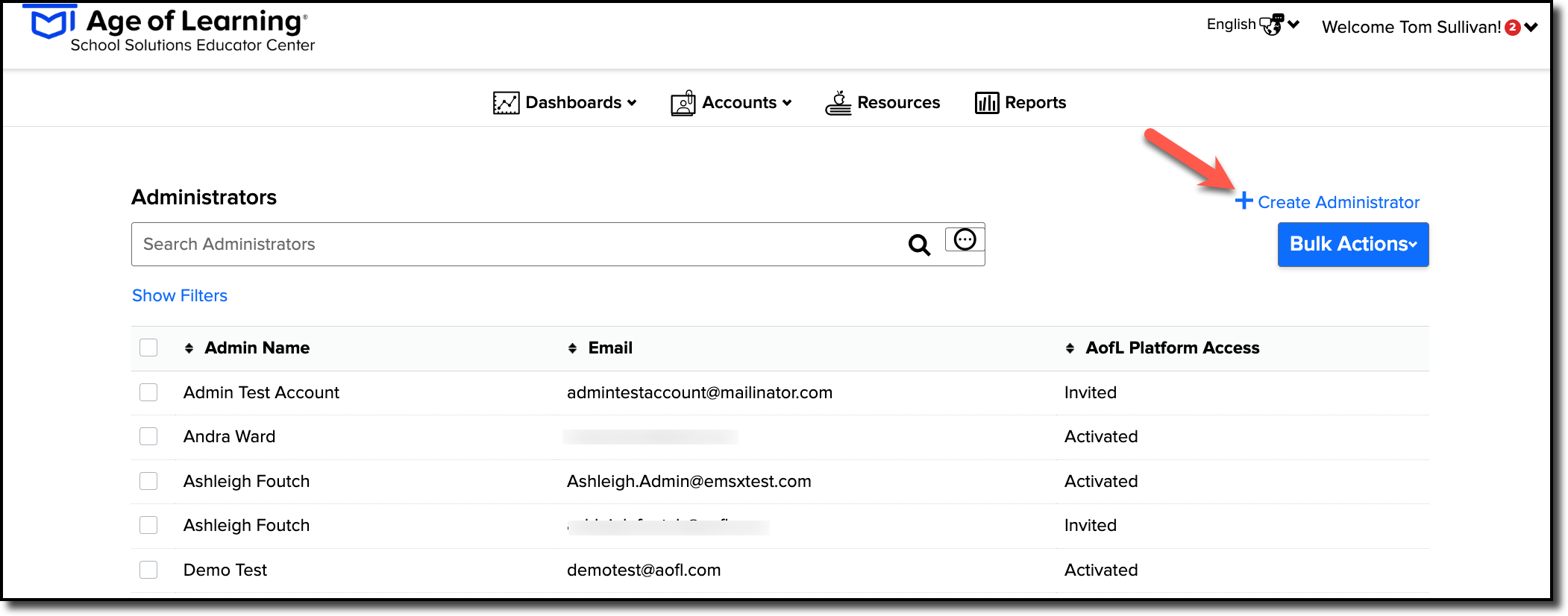
Task: Click the Create Administrator link
Action: (1327, 202)
